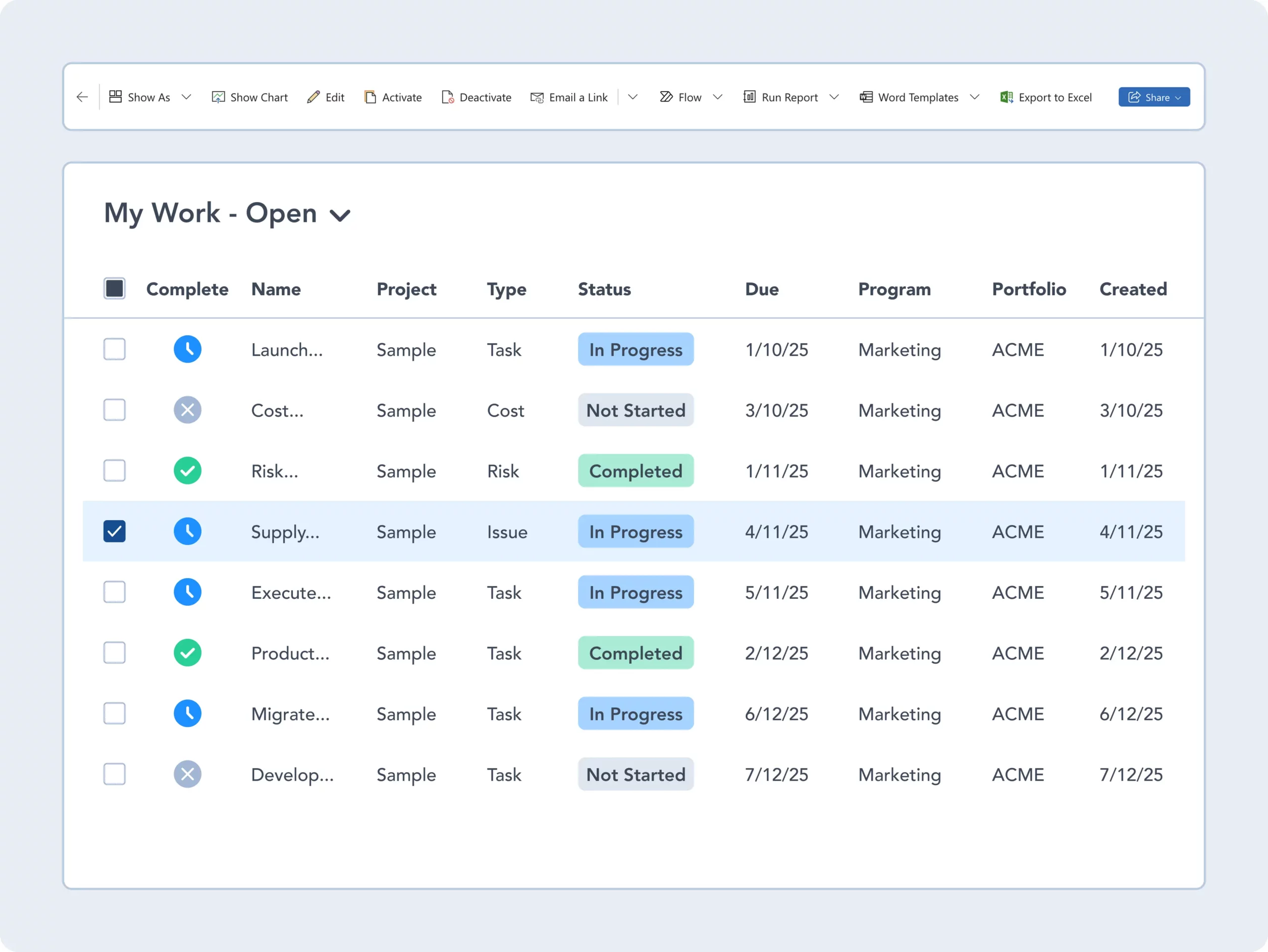Image resolution: width=1268 pixels, height=952 pixels.
Task: Expand the Word Templates chevron
Action: pyautogui.click(x=974, y=97)
